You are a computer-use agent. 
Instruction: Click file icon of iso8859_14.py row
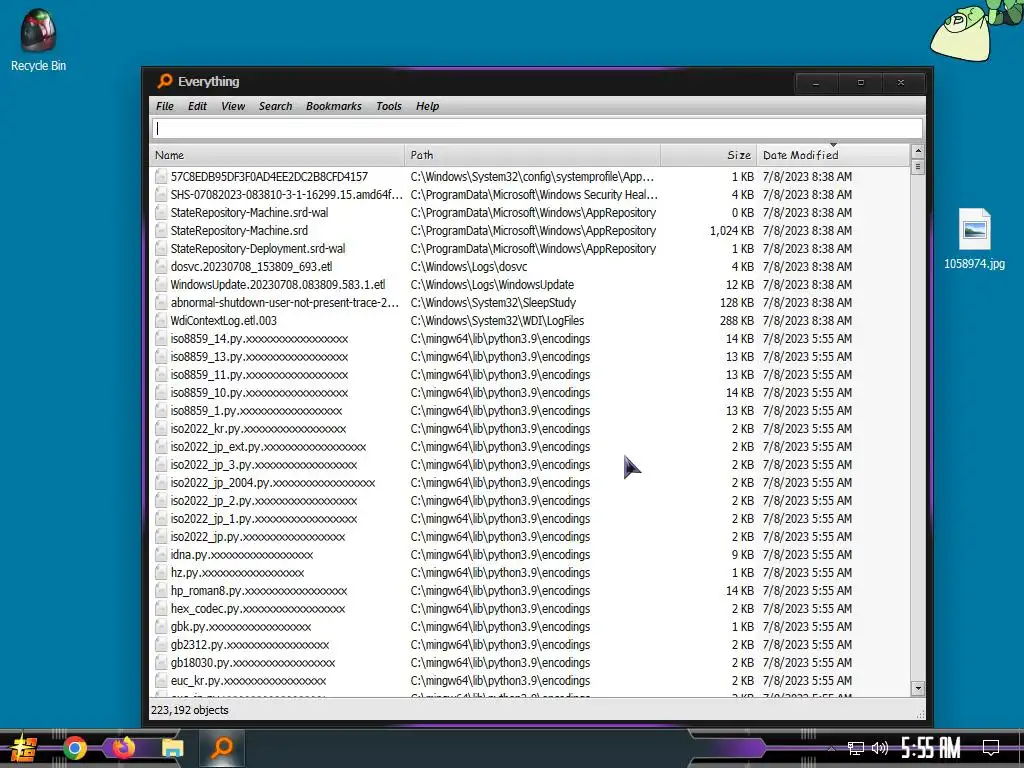[161, 338]
